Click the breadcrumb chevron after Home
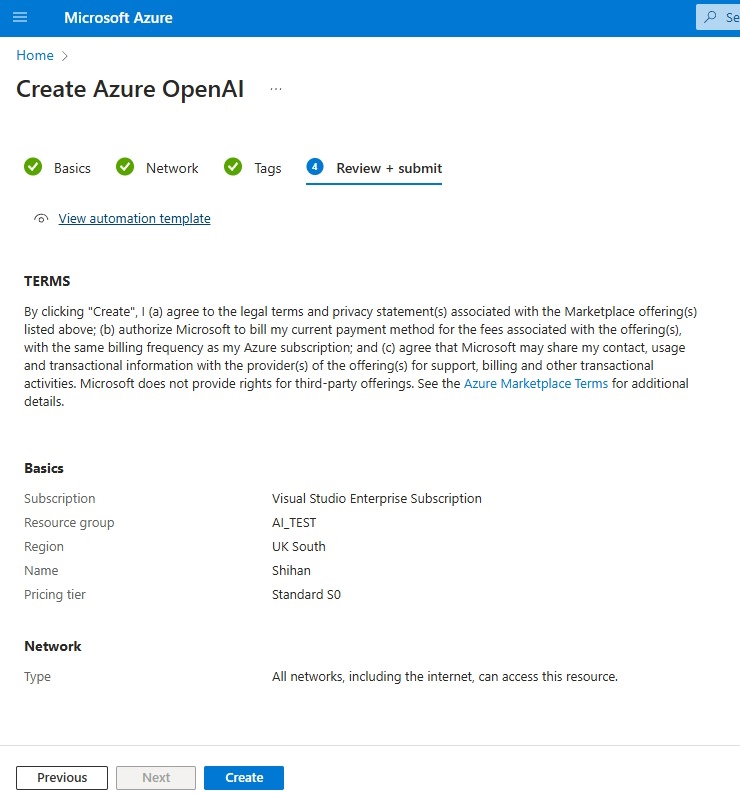Screen dimensions: 740x799 click(x=65, y=56)
